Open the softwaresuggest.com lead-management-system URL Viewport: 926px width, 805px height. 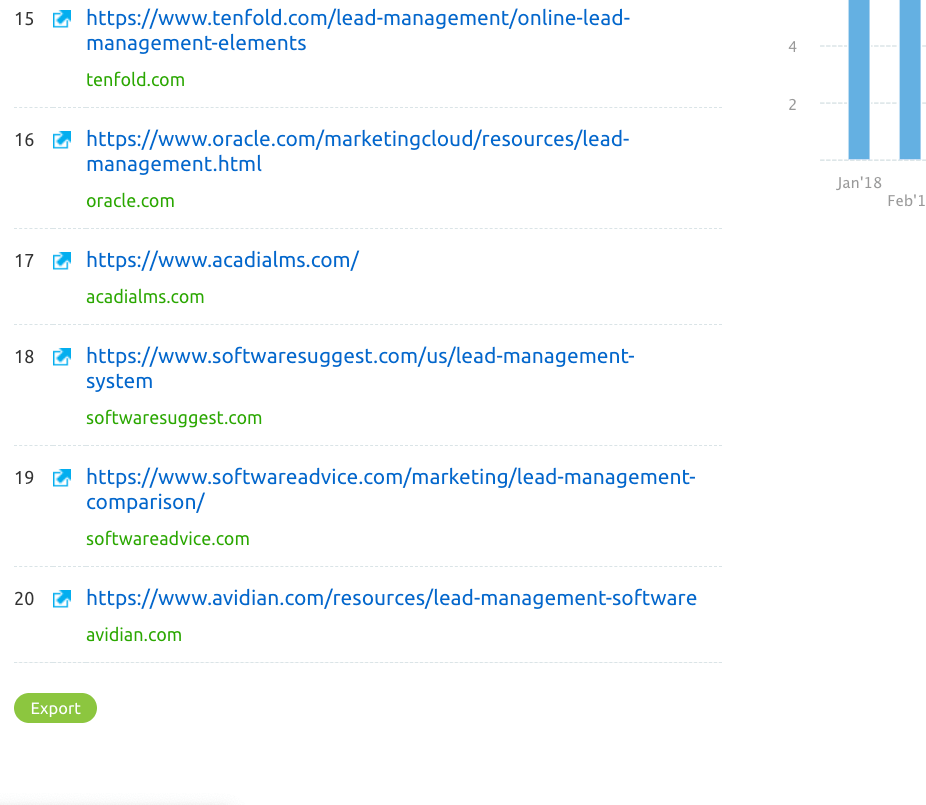[x=360, y=368]
